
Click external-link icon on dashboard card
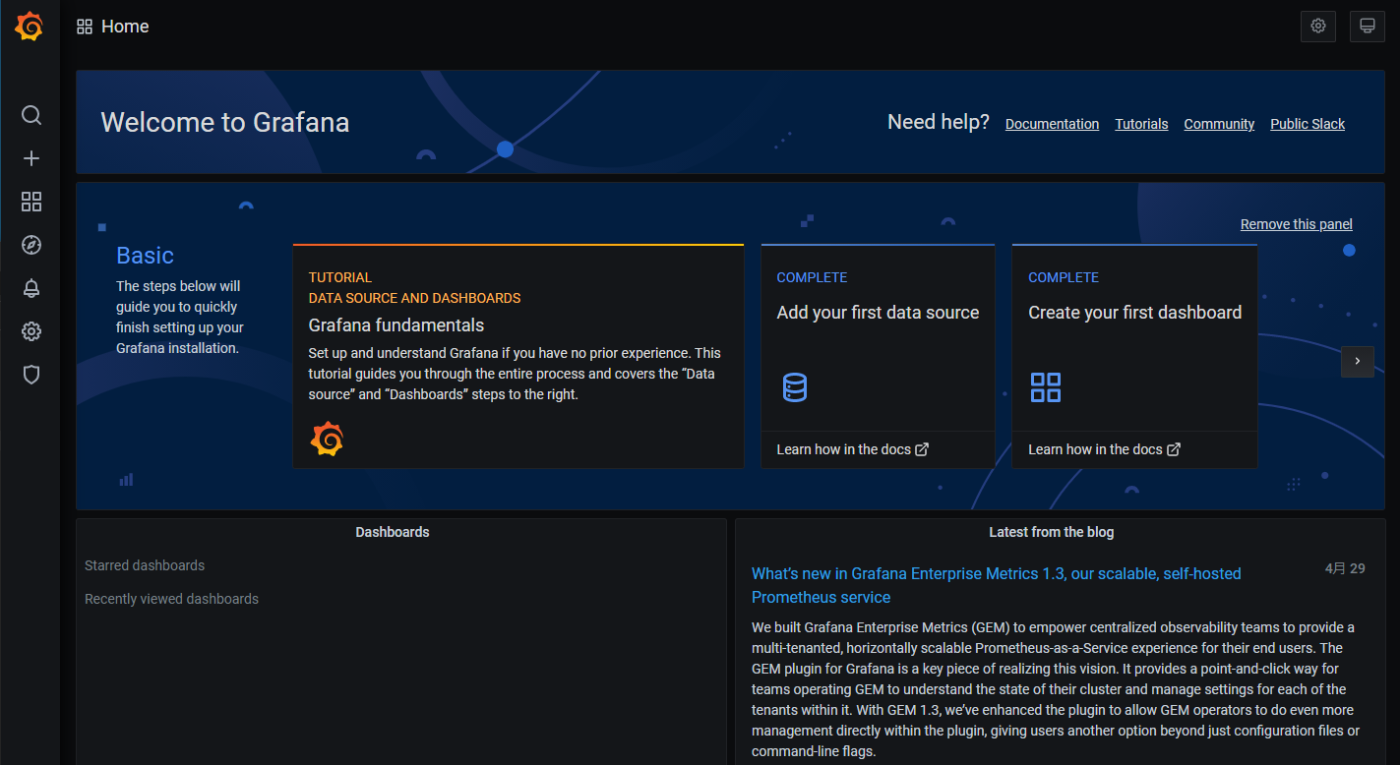[x=1174, y=449]
